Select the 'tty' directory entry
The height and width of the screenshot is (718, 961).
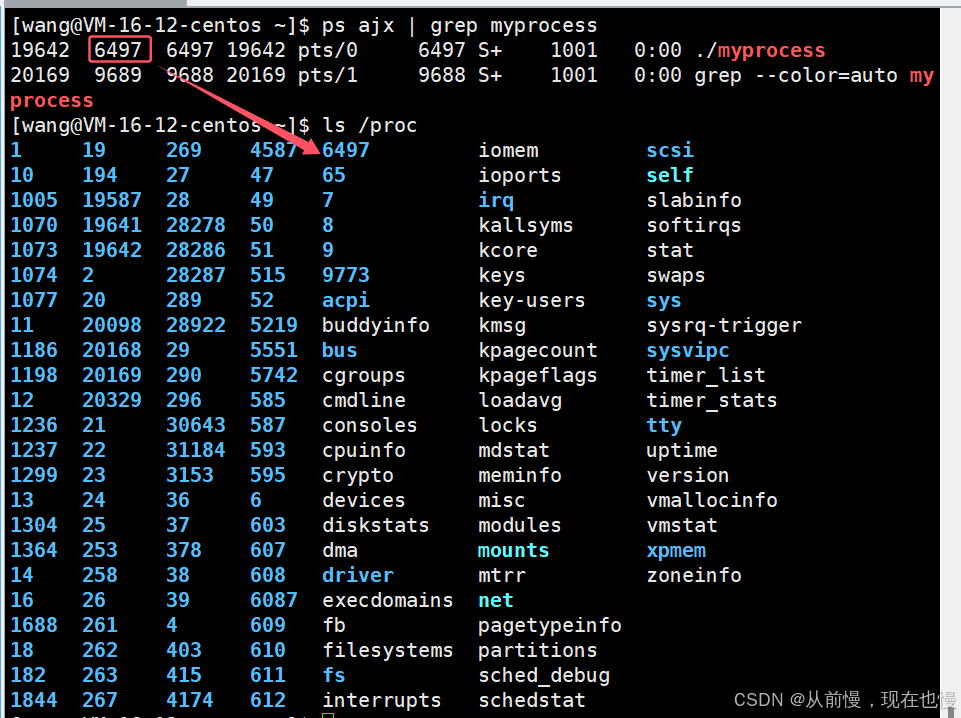tap(664, 425)
